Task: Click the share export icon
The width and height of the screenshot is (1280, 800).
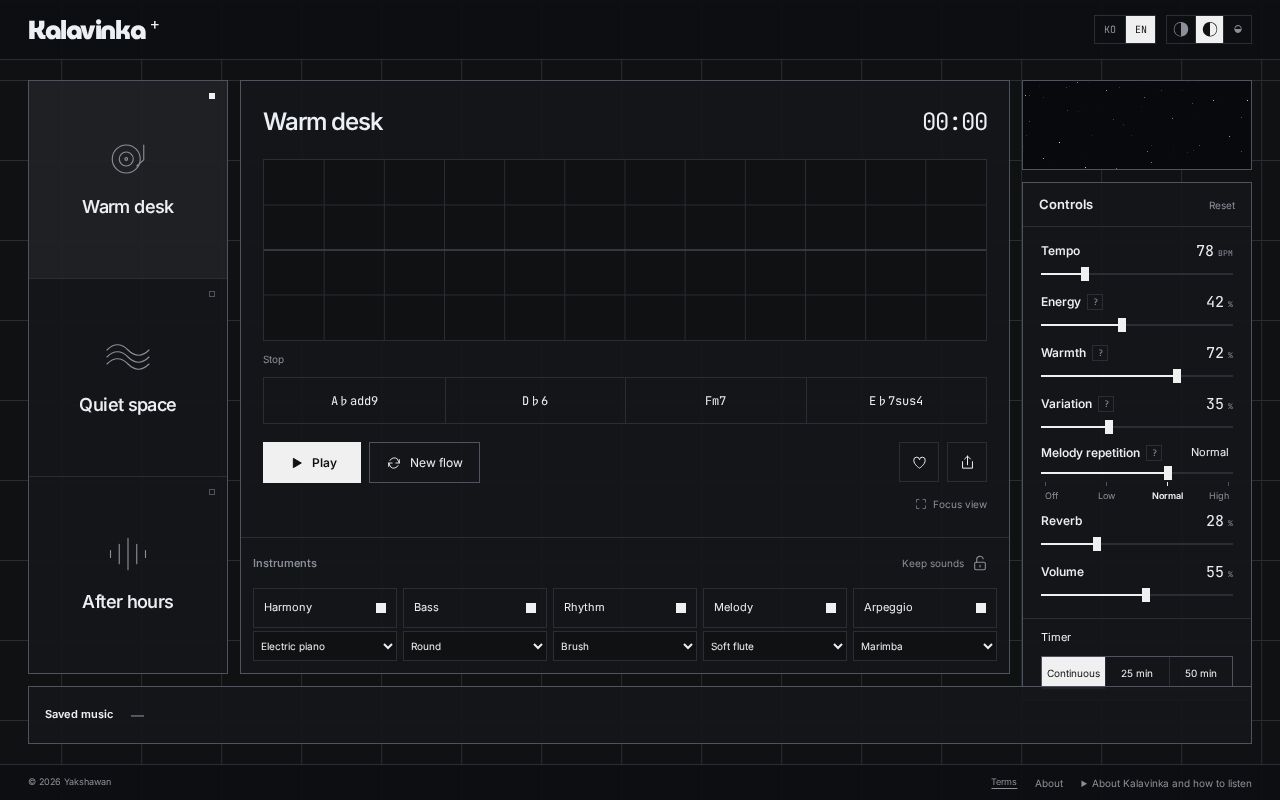Action: [967, 462]
